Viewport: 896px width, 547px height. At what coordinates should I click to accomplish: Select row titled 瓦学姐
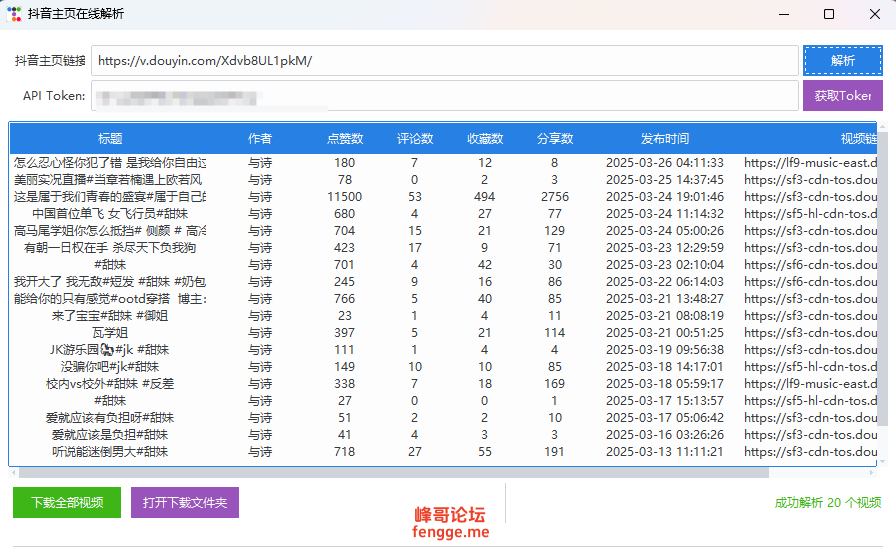[443, 333]
